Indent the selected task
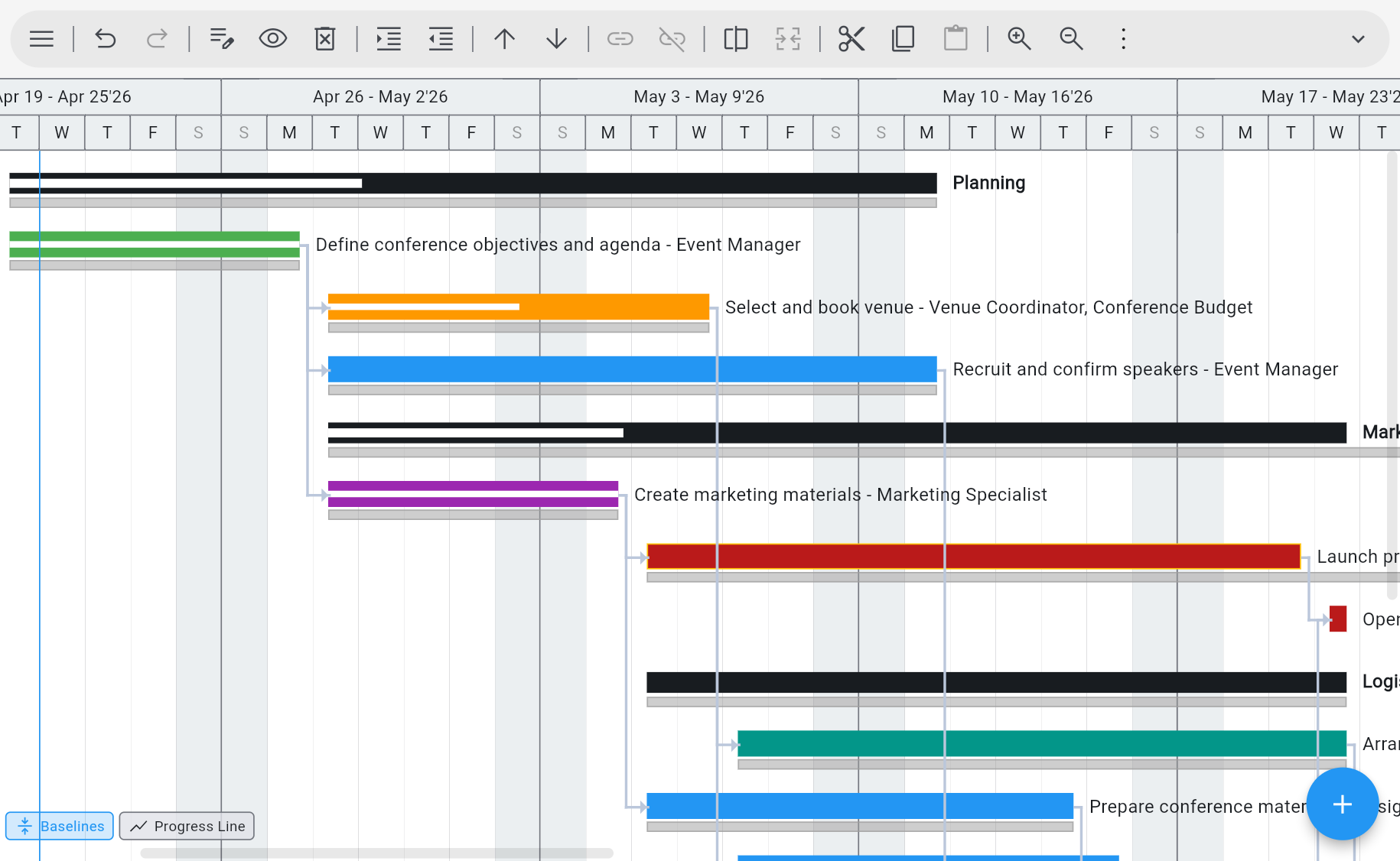Image resolution: width=1400 pixels, height=861 pixels. (388, 38)
